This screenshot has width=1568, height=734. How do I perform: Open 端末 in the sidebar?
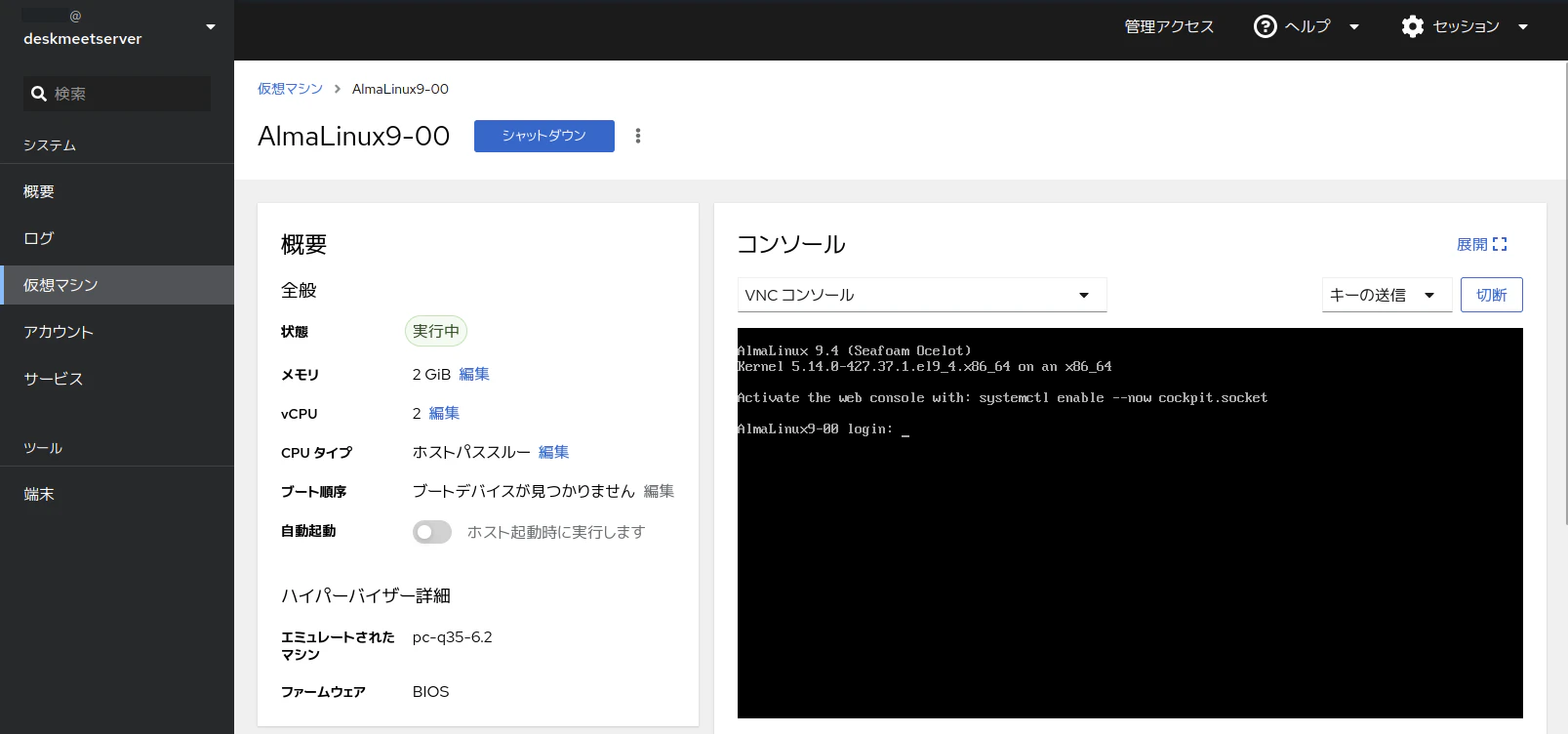coord(117,494)
